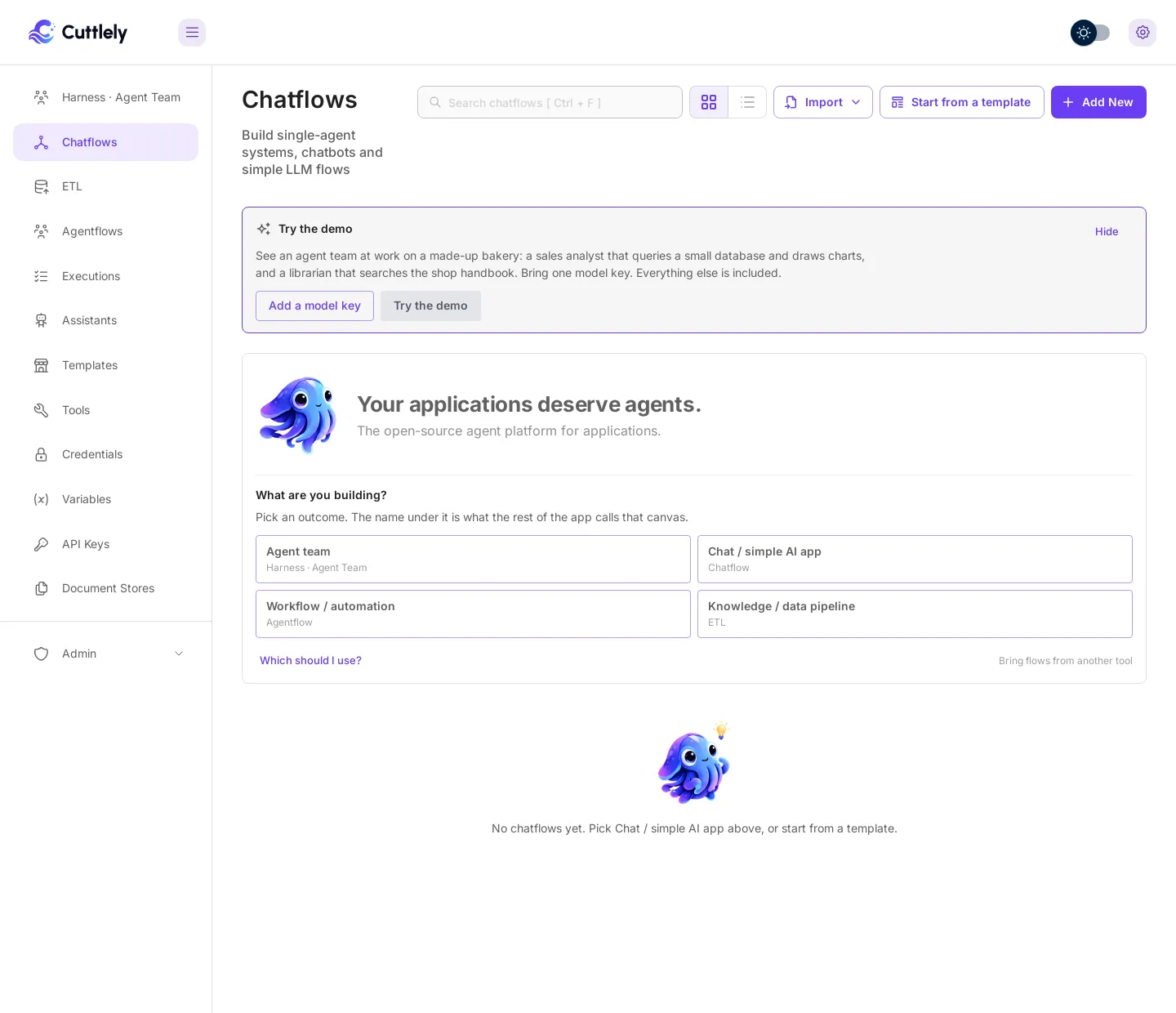Hide the demo banner
Image resolution: width=1176 pixels, height=1013 pixels.
[1107, 231]
